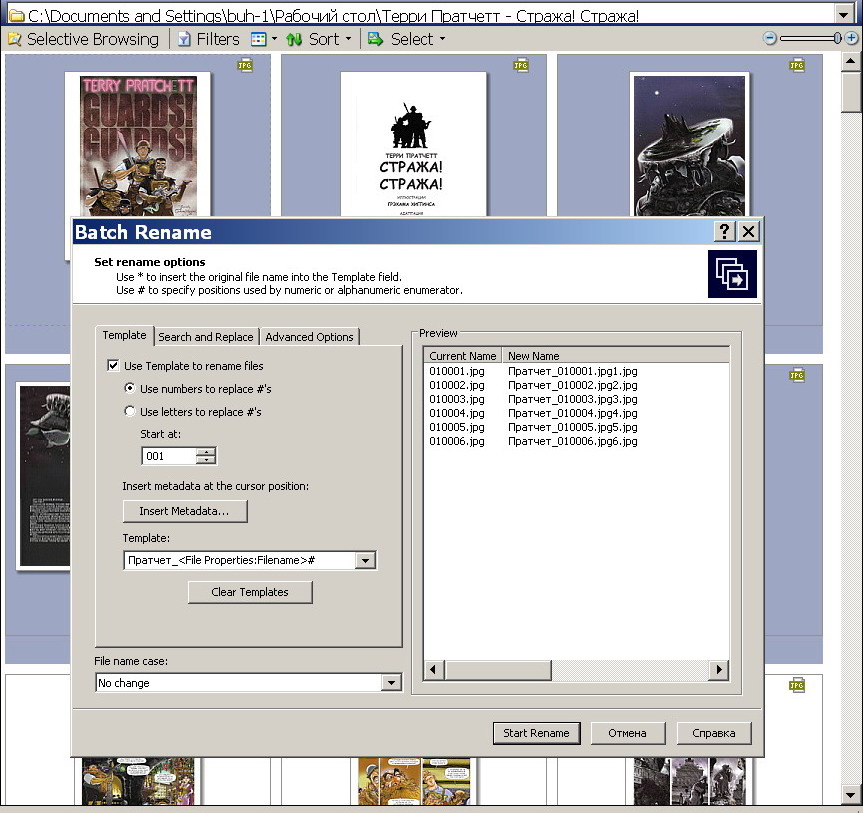The height and width of the screenshot is (813, 863).
Task: Switch to the Search and Replace tab
Action: (x=206, y=337)
